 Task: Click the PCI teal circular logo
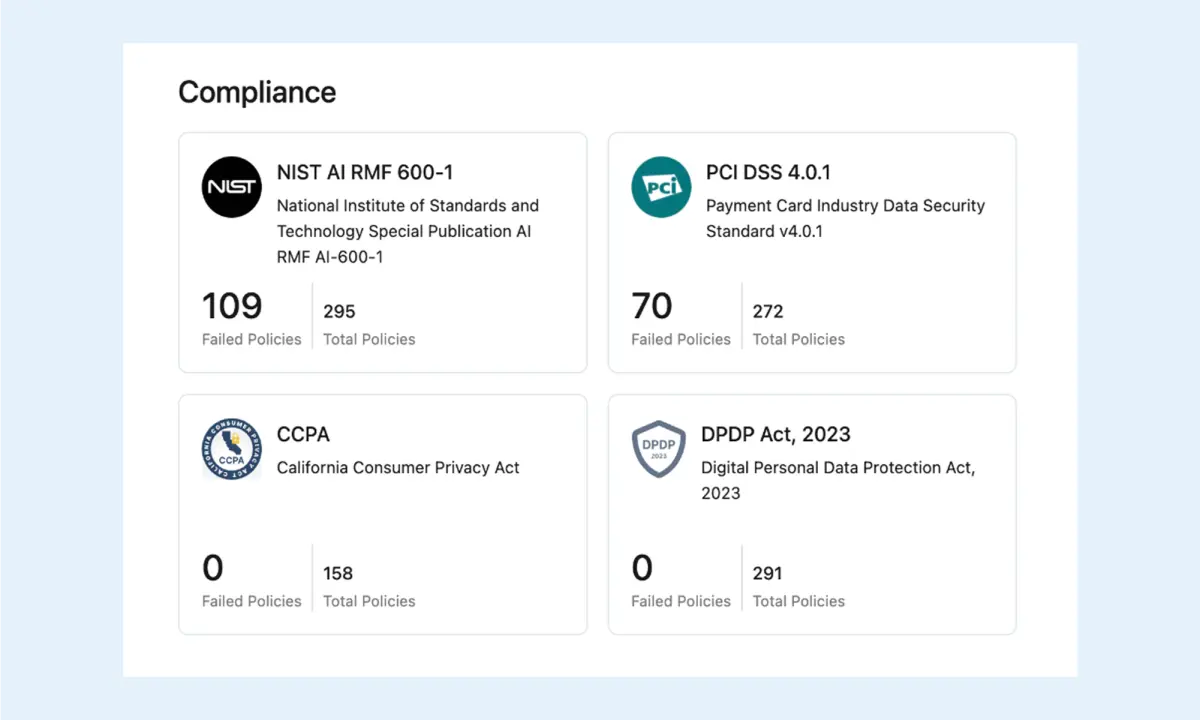click(x=661, y=187)
